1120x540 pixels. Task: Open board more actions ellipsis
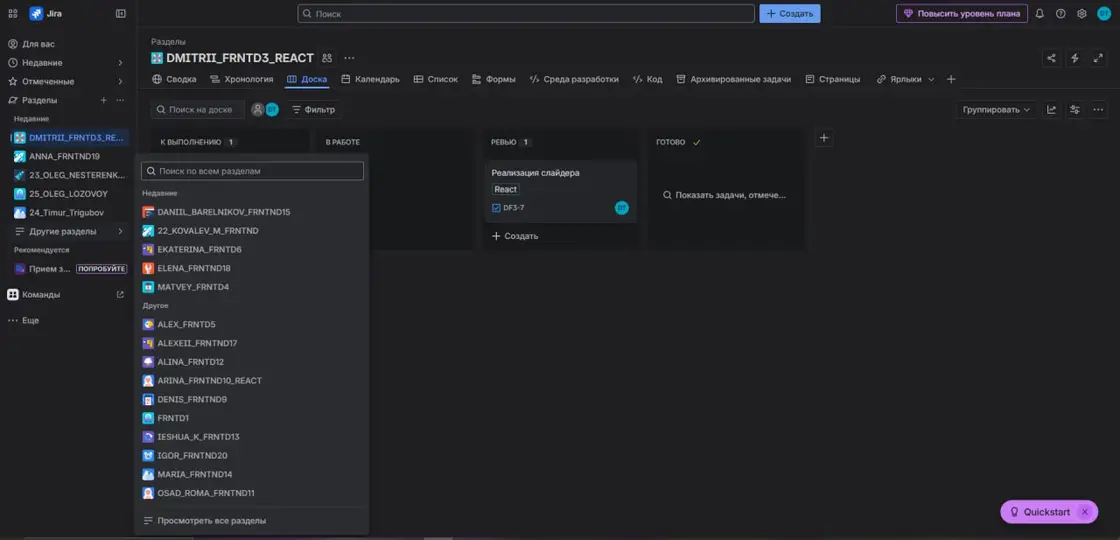[1099, 110]
